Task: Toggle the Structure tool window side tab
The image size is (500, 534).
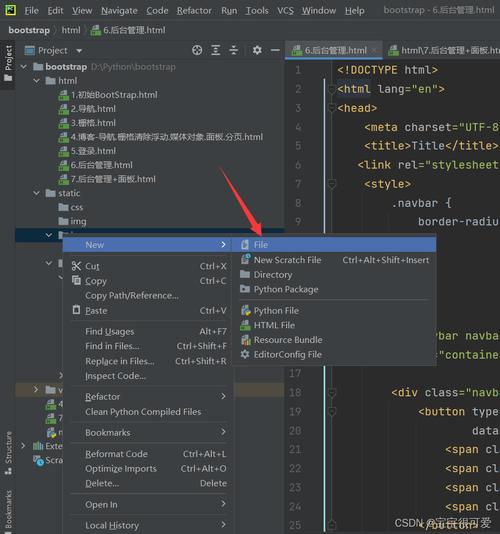Action: click(x=8, y=453)
